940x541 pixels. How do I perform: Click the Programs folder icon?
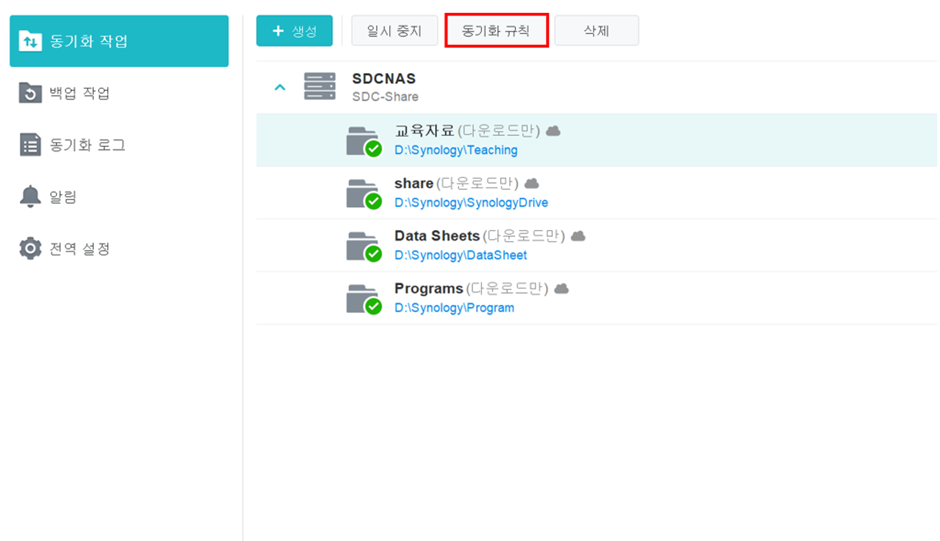click(361, 297)
